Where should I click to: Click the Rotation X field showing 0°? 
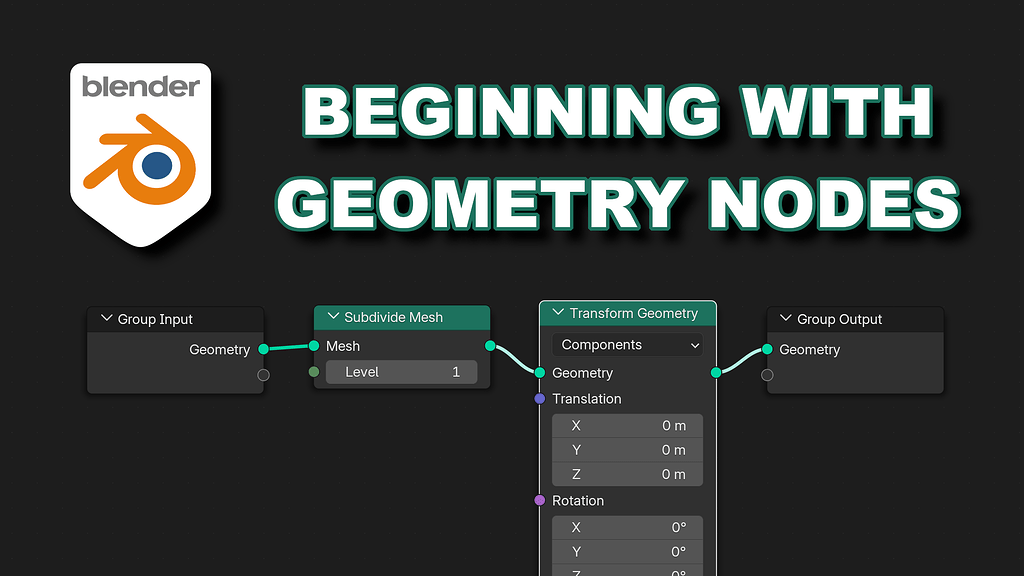(628, 528)
